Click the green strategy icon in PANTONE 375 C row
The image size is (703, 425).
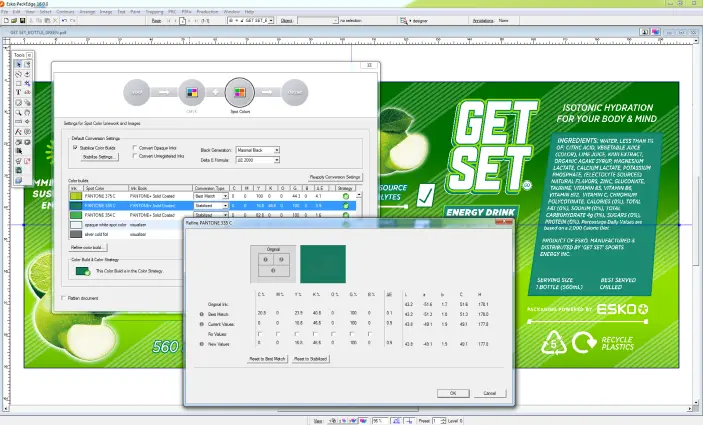(346, 196)
